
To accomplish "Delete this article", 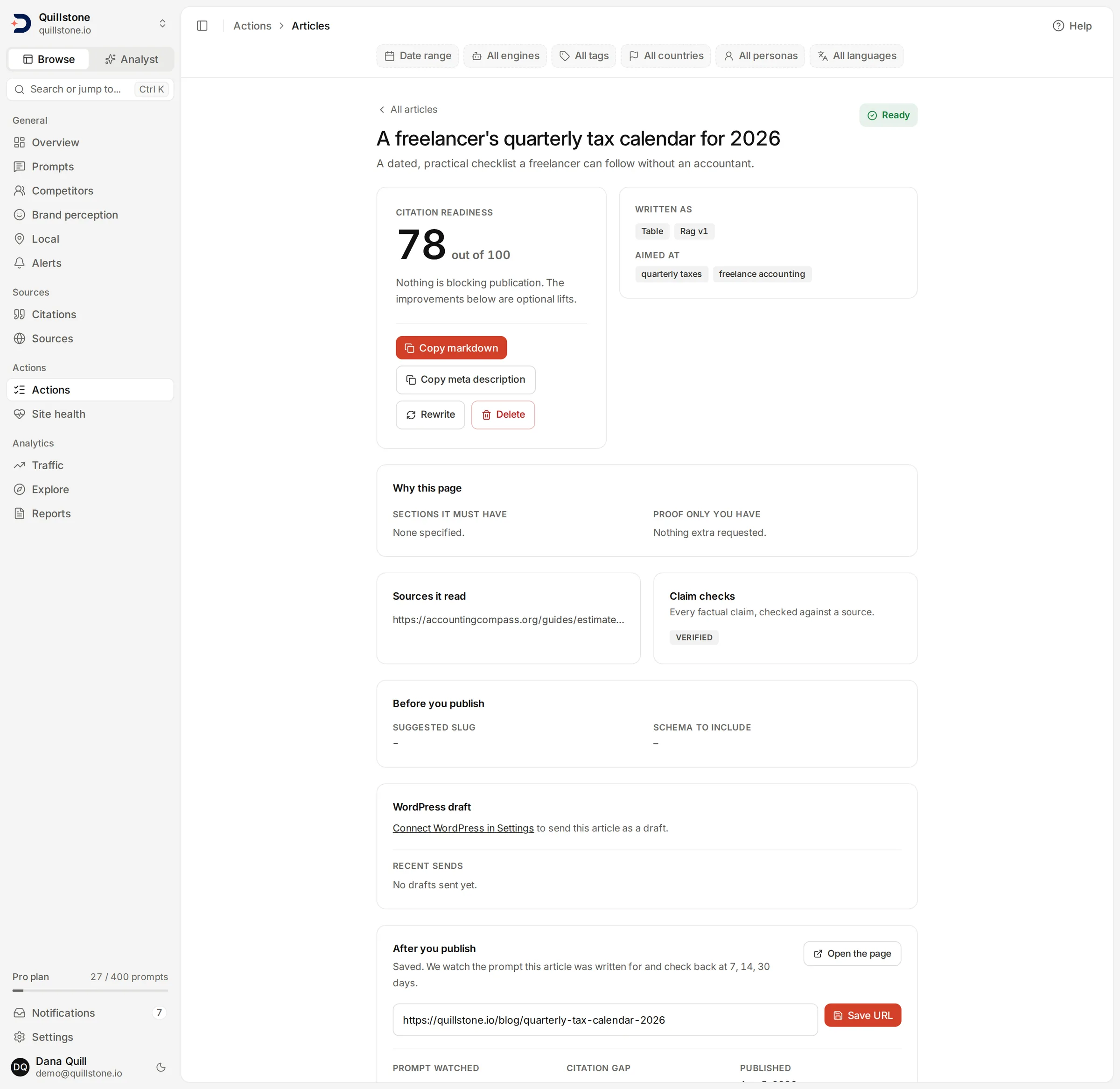I will [503, 415].
